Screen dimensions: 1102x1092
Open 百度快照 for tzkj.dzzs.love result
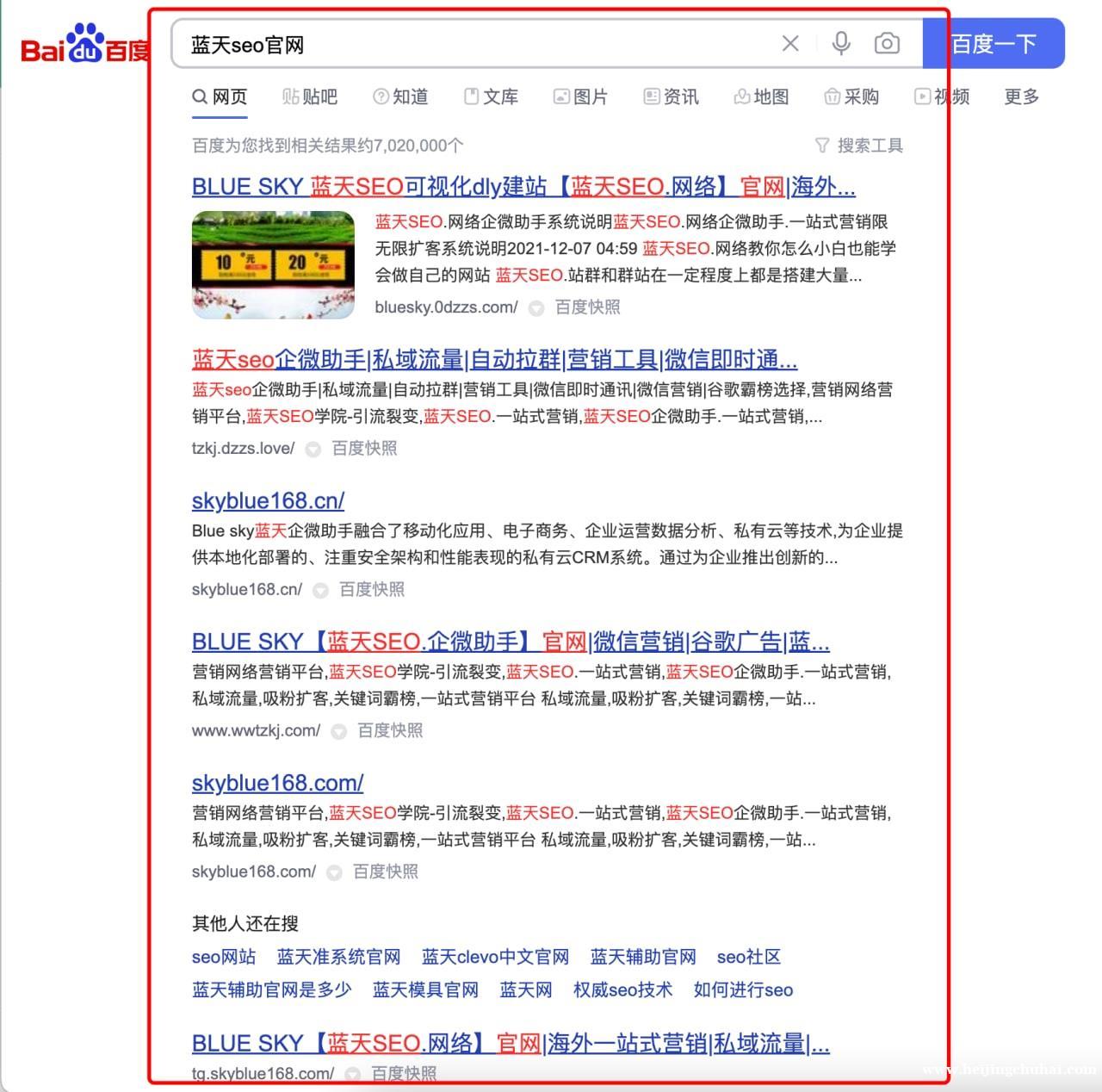364,448
